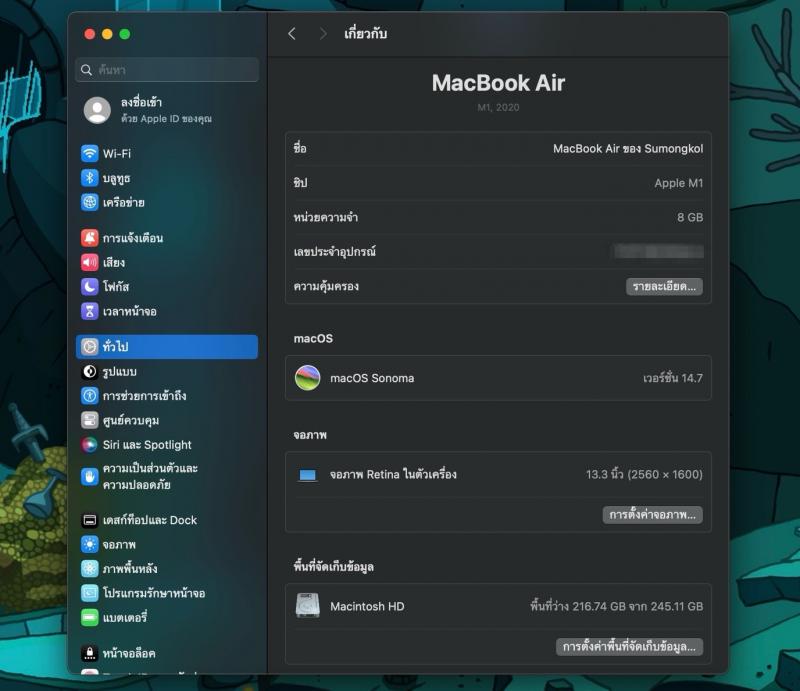
Task: Select Control Center (ศูนย์ควบคุม) menu item
Action: pos(131,420)
